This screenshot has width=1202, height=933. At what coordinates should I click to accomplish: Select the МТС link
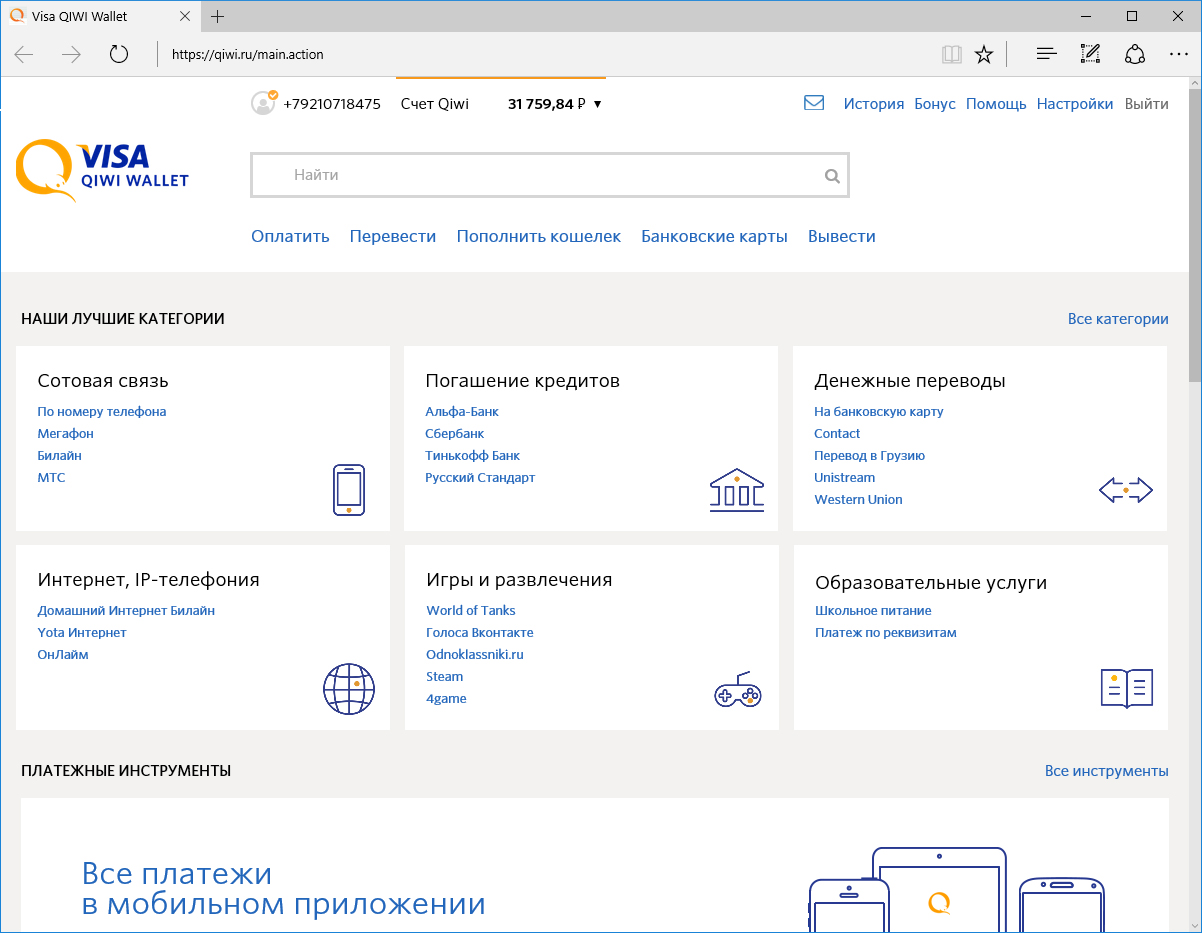tap(51, 477)
